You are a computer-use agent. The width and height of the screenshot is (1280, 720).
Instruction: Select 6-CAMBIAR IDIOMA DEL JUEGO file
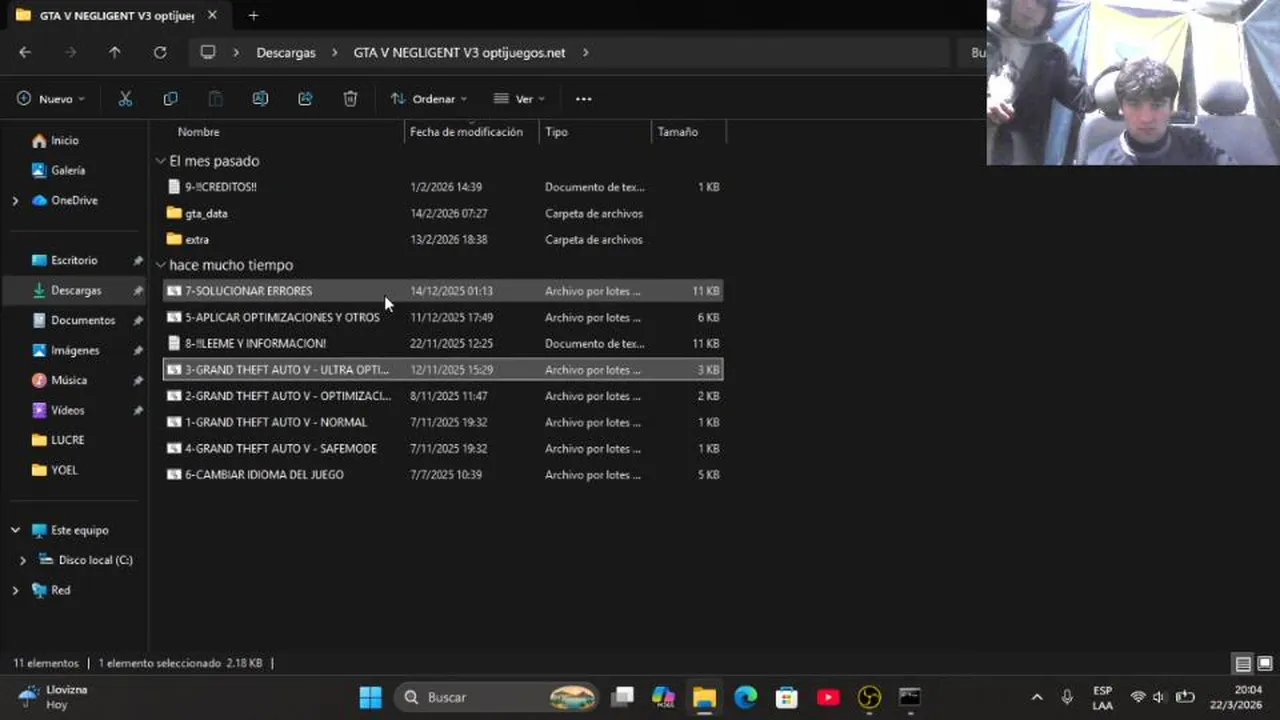(442, 474)
